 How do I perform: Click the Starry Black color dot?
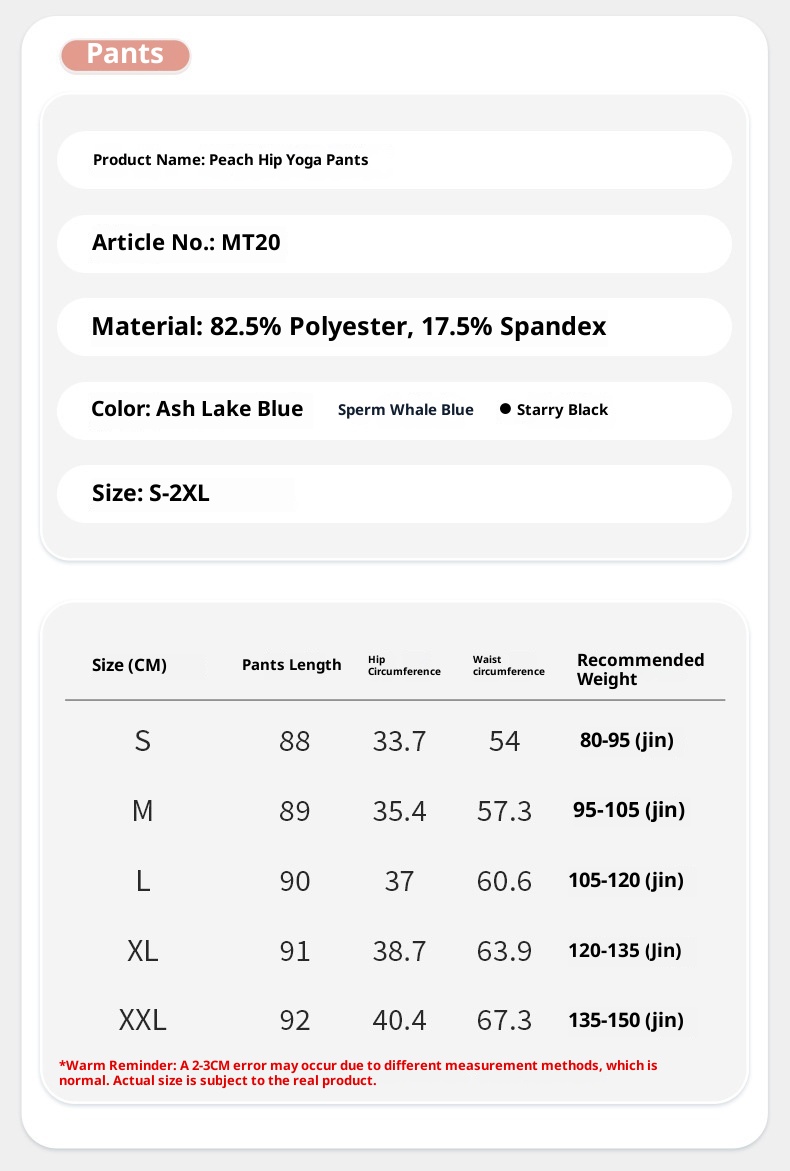pos(505,409)
